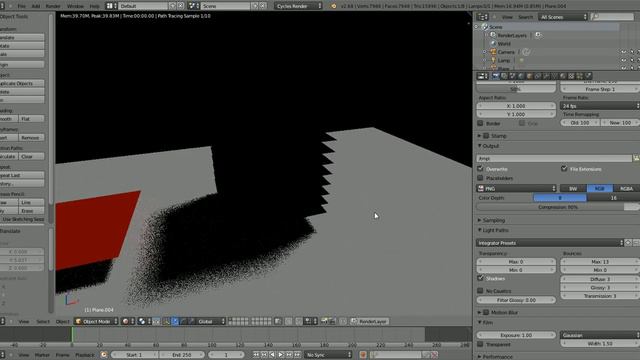This screenshot has width=640, height=360.
Task: Click the Camera object icon in outliner
Action: [493, 52]
